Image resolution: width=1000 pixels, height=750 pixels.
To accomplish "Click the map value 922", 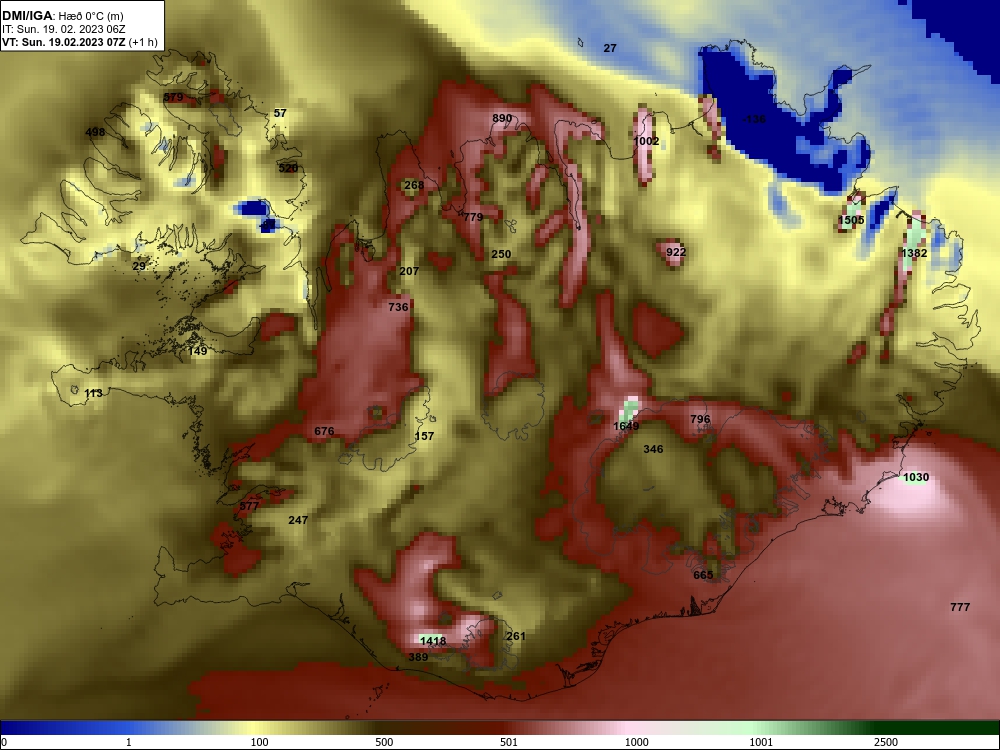I will tap(676, 252).
